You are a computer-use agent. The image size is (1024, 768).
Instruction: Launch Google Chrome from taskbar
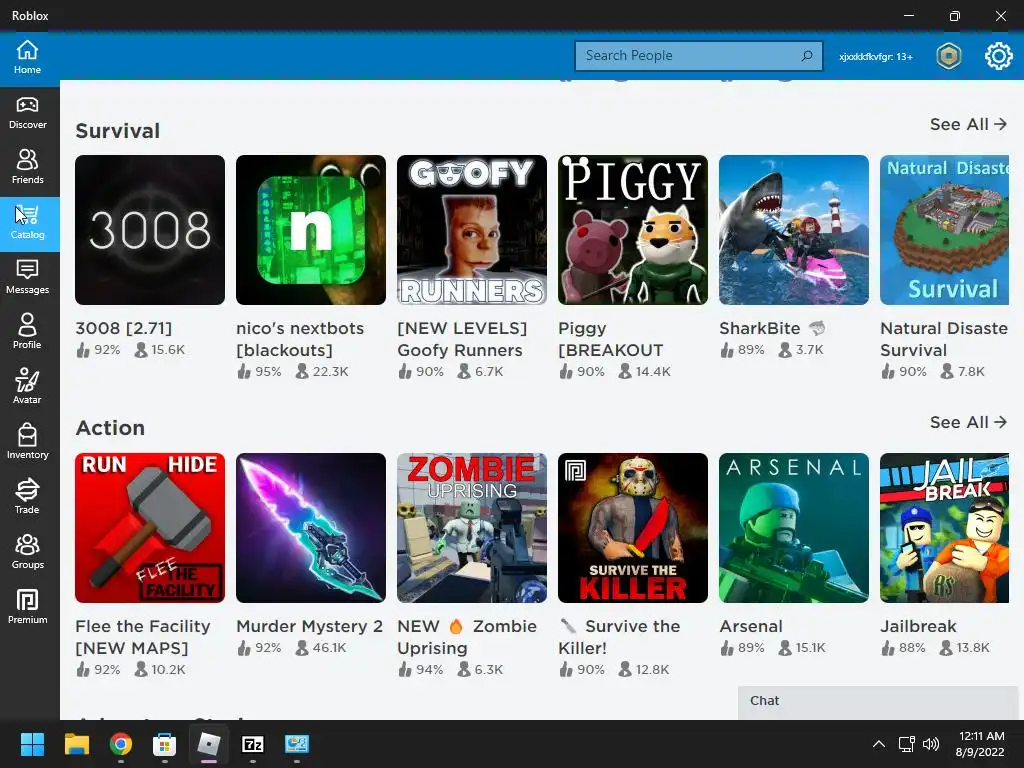121,744
